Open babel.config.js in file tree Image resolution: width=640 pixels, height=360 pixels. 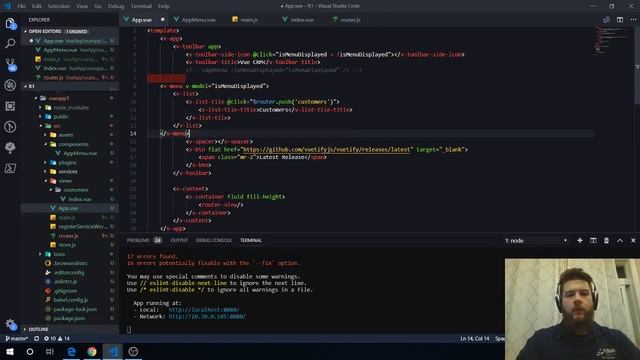[71, 300]
